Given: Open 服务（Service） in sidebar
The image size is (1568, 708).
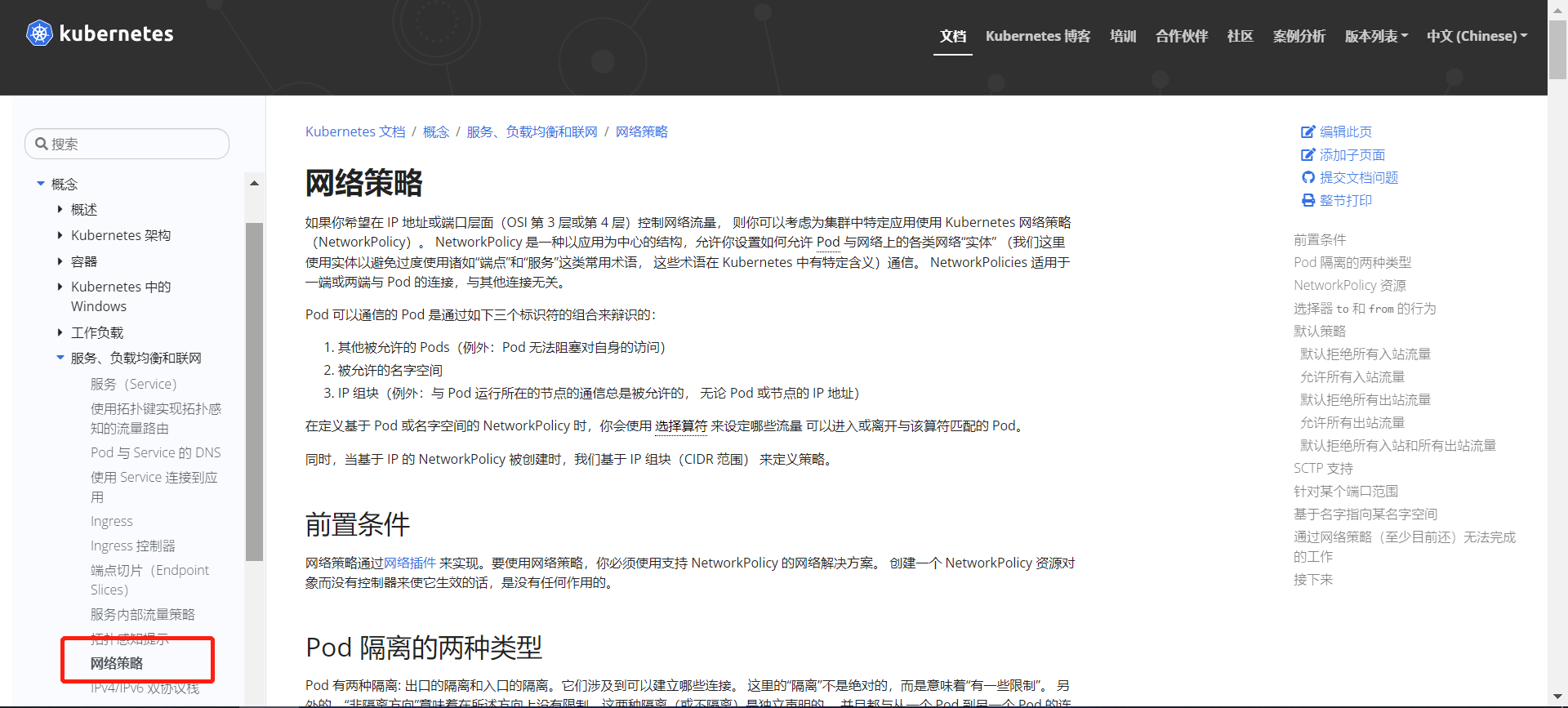Looking at the screenshot, I should pos(134,384).
